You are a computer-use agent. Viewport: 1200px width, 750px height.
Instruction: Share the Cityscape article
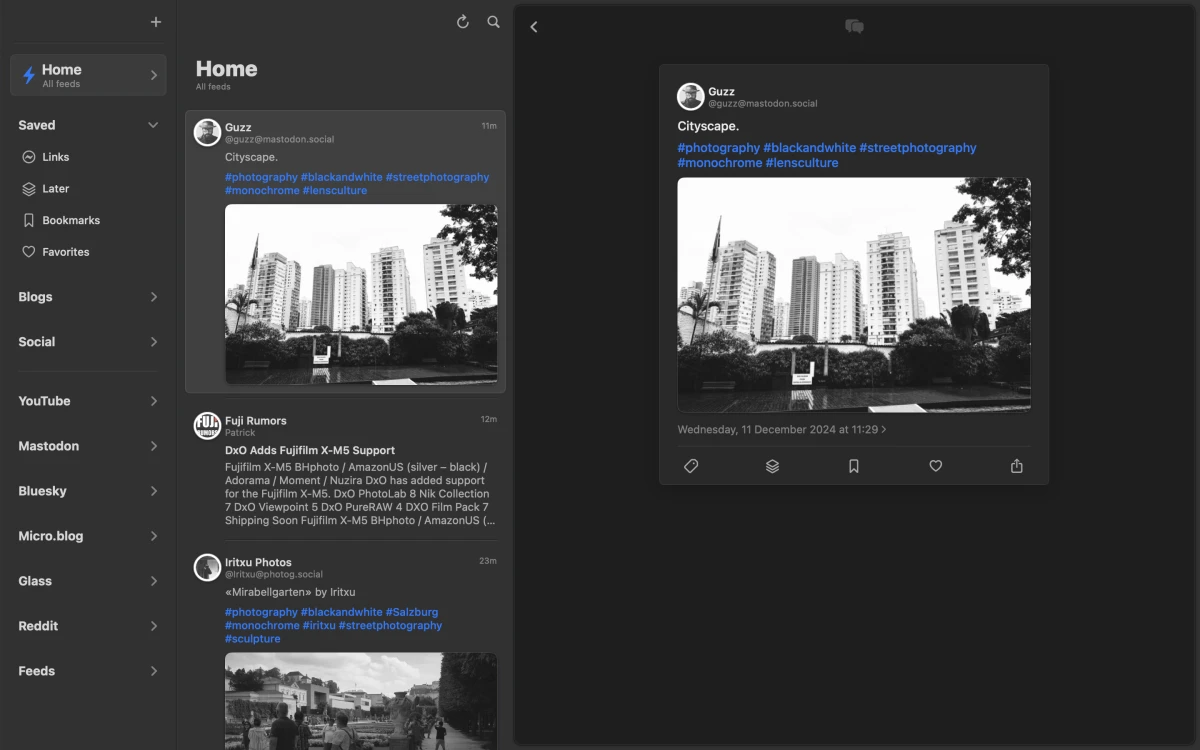(x=1016, y=465)
